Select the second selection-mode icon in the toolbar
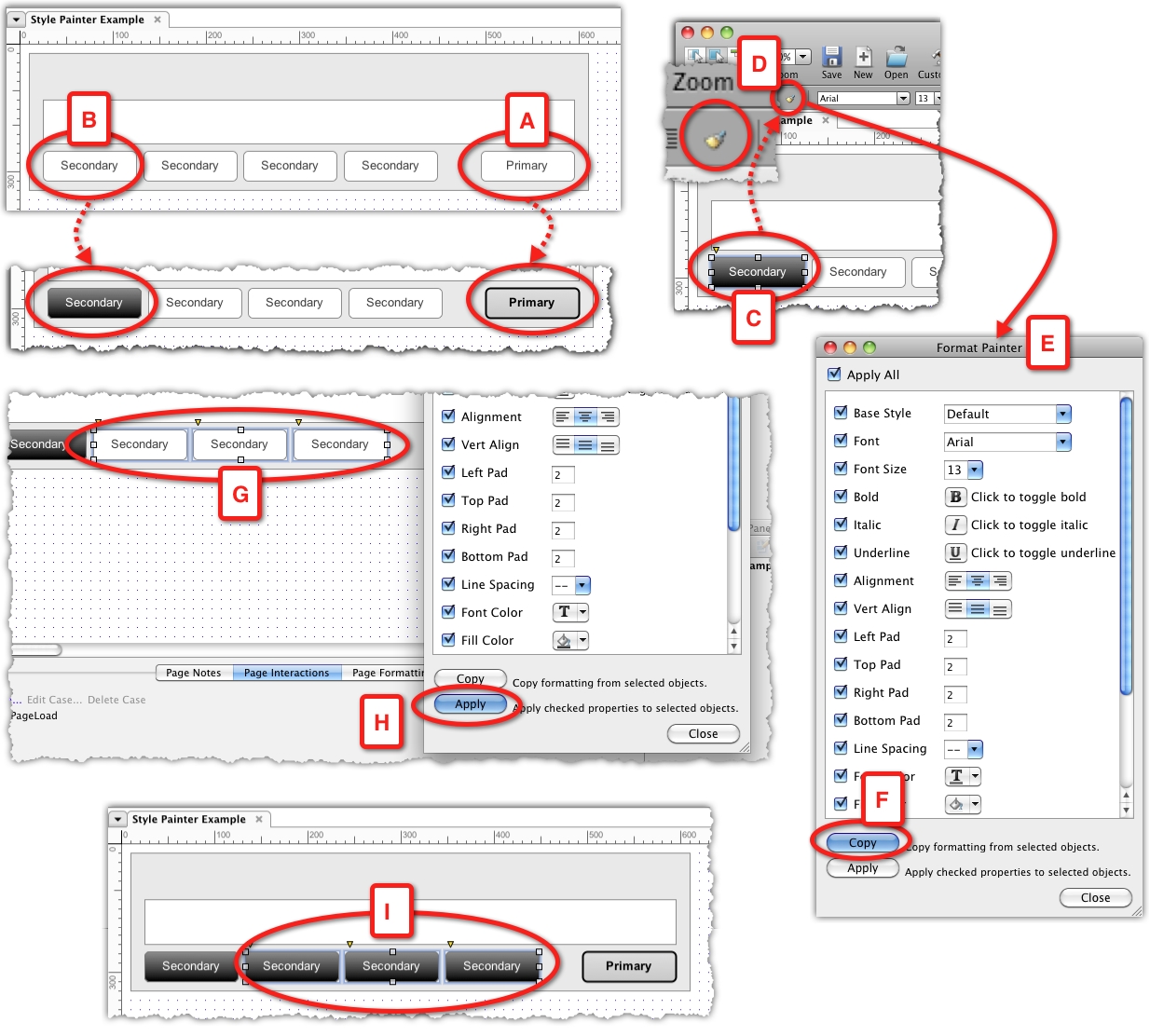 click(716, 56)
